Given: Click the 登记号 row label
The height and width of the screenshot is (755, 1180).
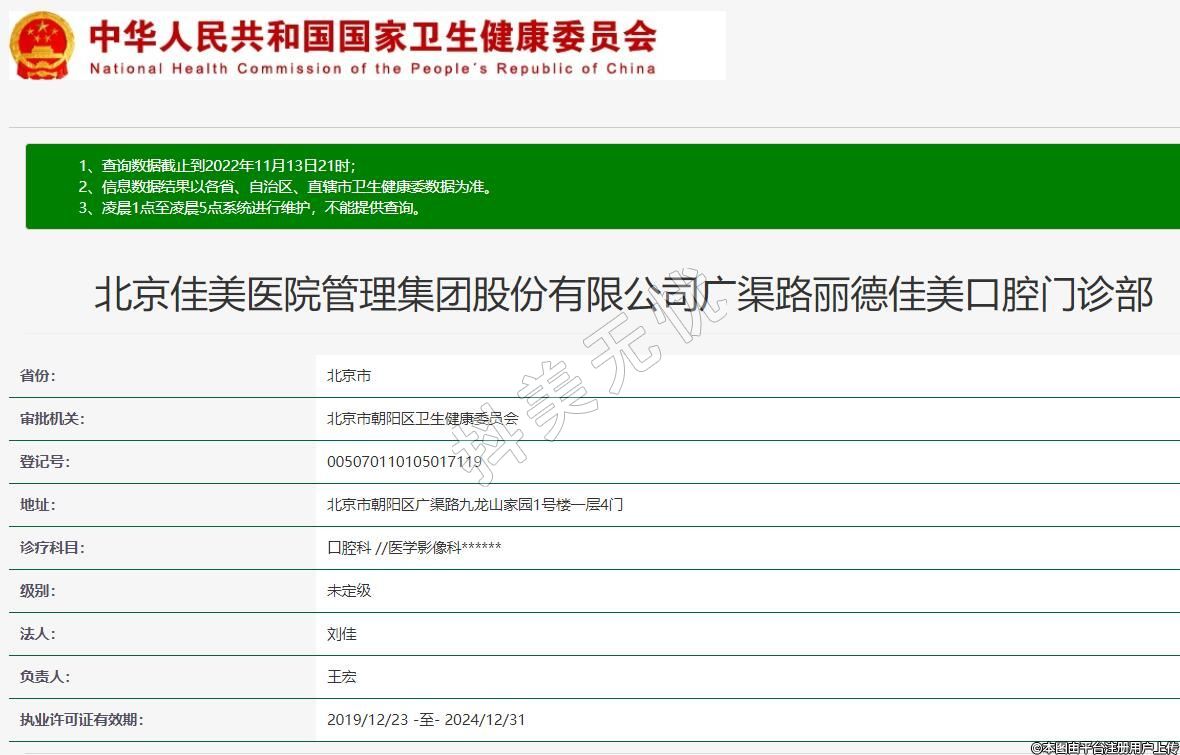Looking at the screenshot, I should click(x=45, y=462).
